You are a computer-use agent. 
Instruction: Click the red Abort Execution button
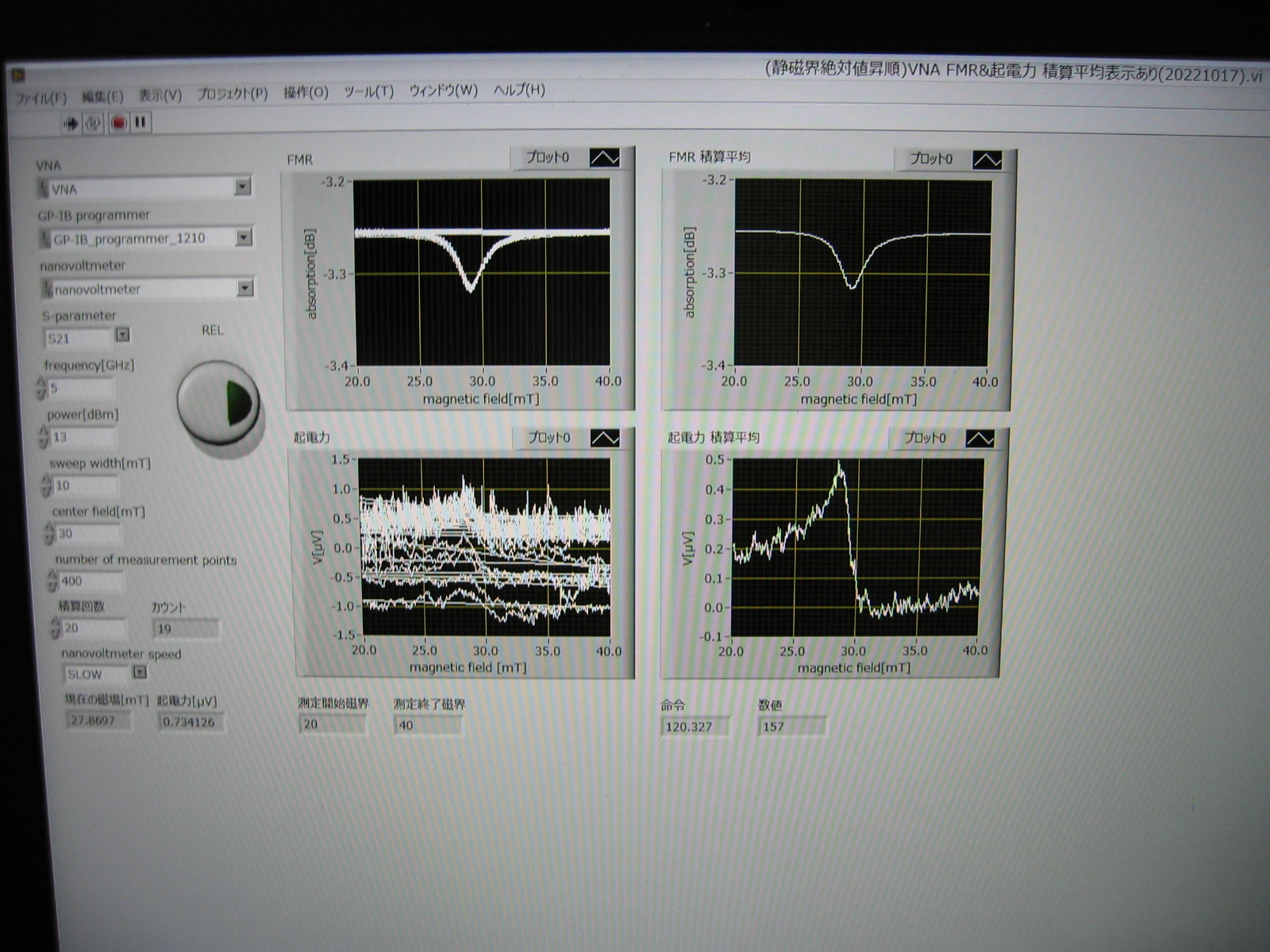[x=118, y=123]
